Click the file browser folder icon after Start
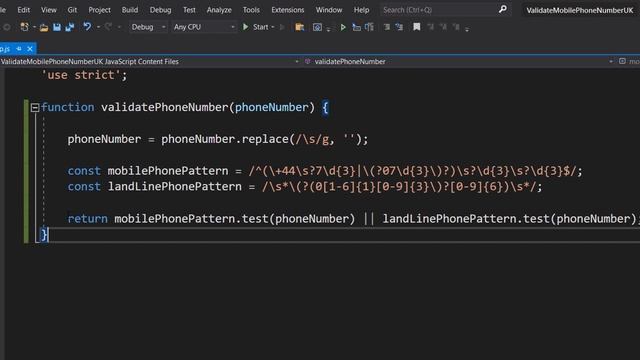The image size is (640, 360). pyautogui.click(x=300, y=27)
